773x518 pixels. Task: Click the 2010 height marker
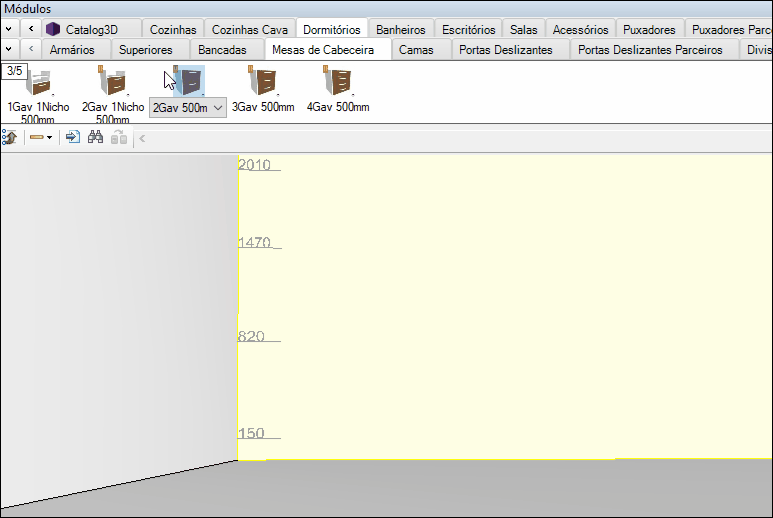(254, 165)
